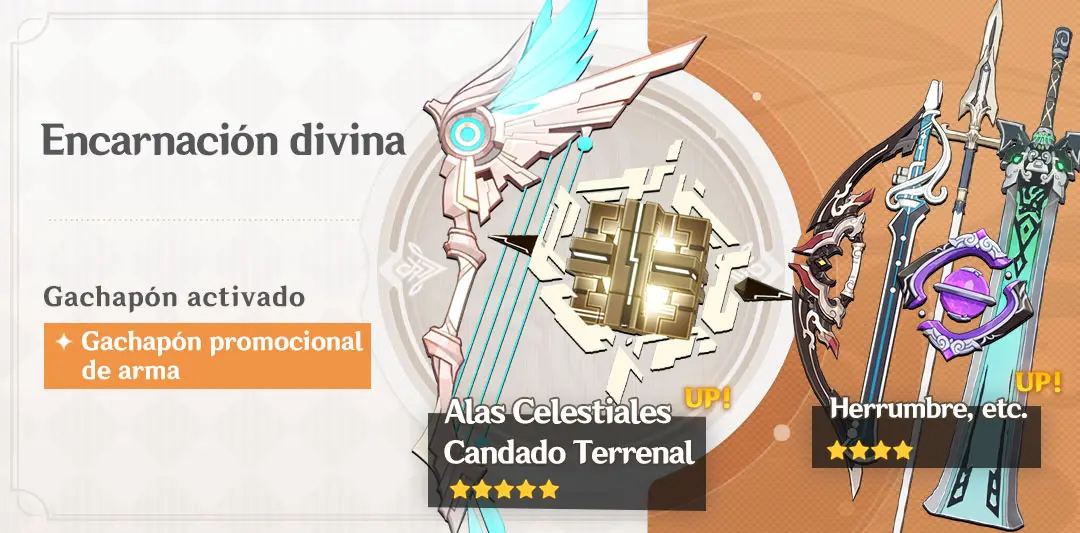The height and width of the screenshot is (533, 1080).
Task: Click UP! badge above Herrumbre label
Action: click(1039, 383)
